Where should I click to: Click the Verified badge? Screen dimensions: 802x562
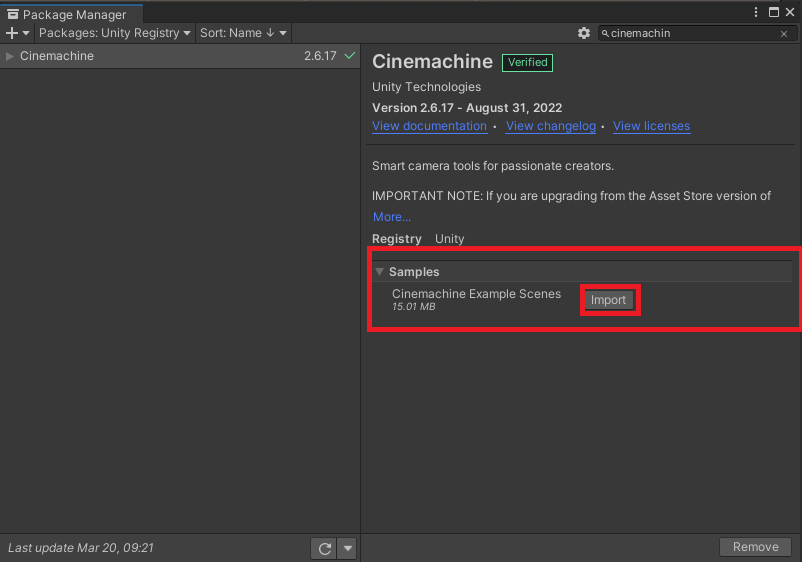(x=527, y=62)
